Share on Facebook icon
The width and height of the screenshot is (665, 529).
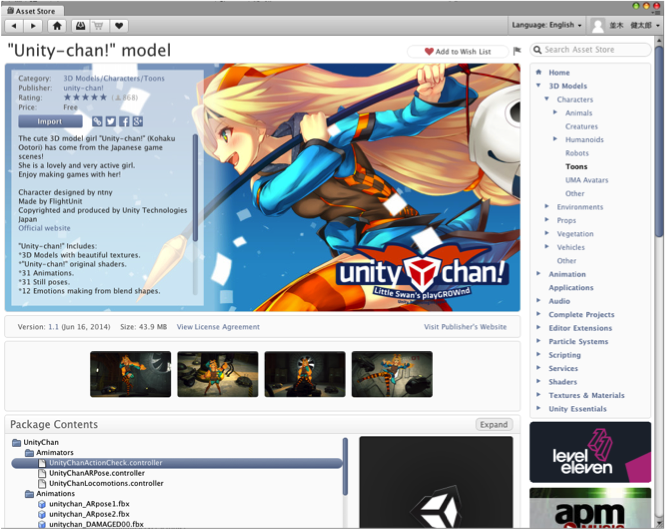click(x=124, y=121)
